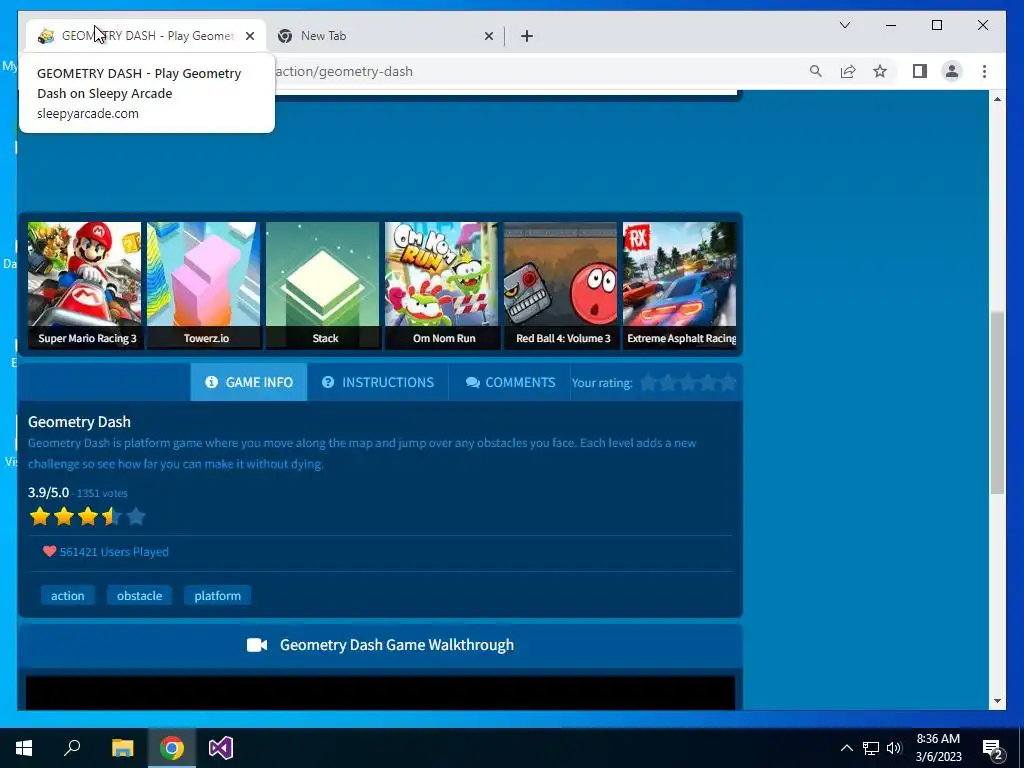Click the 3.9/5.0 rating text

click(x=48, y=492)
